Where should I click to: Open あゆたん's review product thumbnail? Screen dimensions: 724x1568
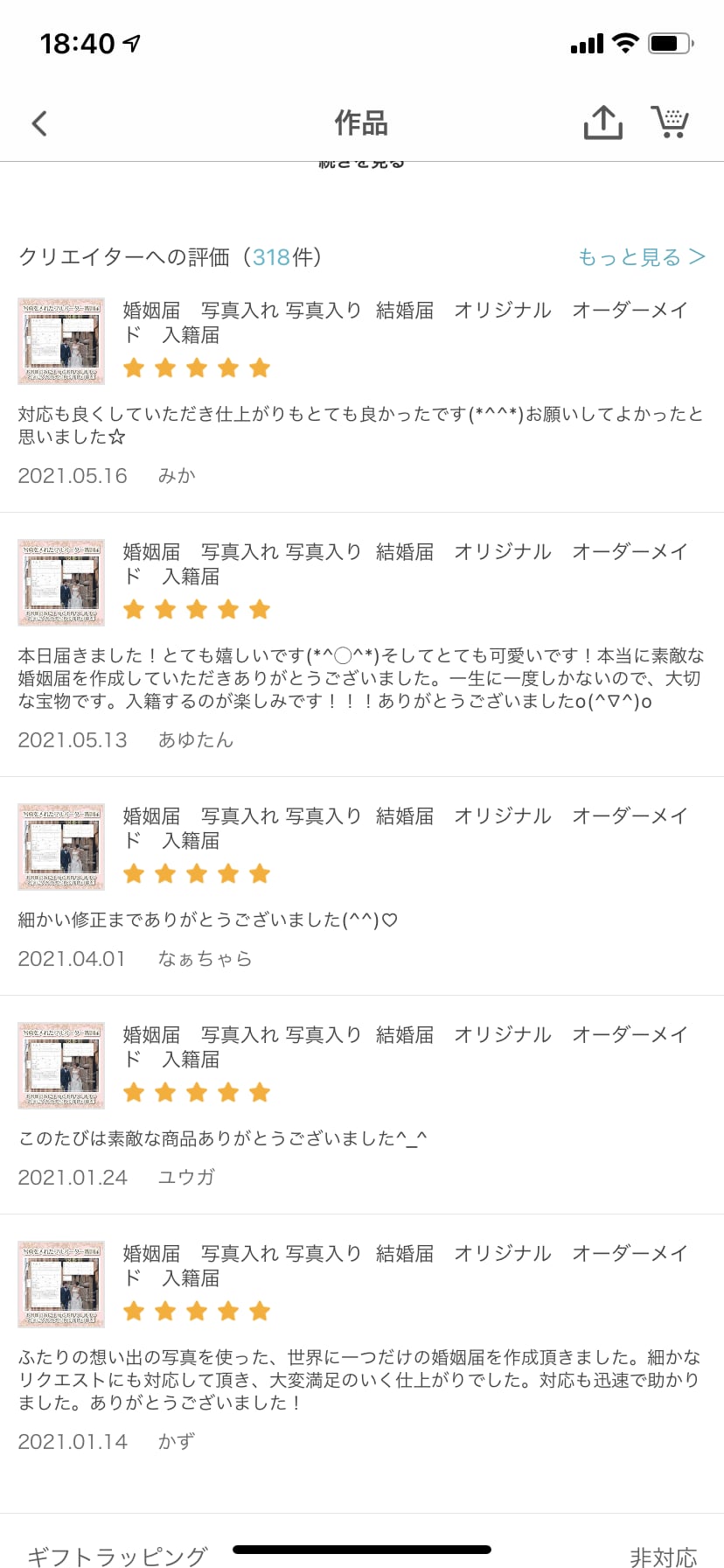coord(61,583)
